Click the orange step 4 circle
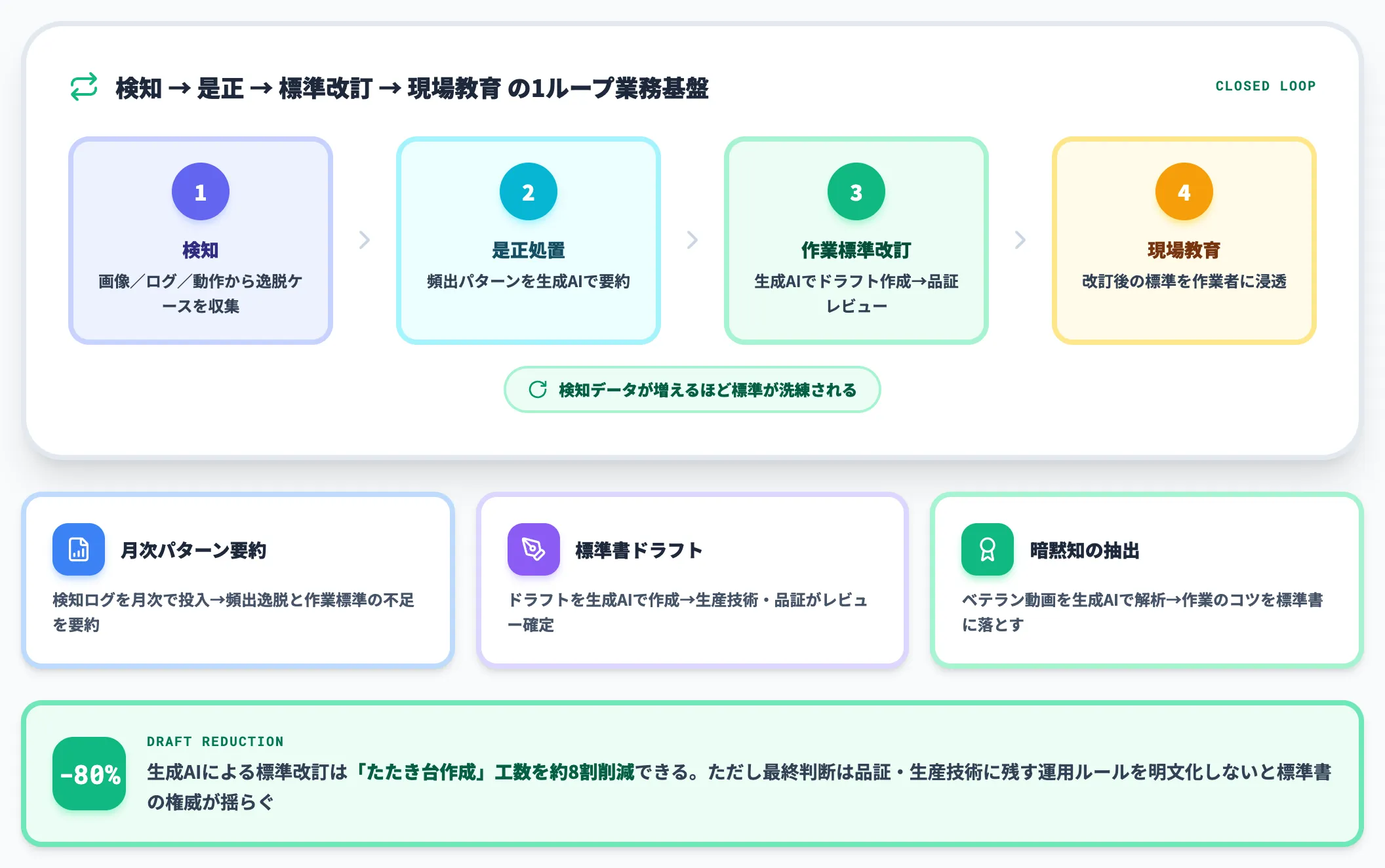This screenshot has height=868, width=1385. (1184, 191)
